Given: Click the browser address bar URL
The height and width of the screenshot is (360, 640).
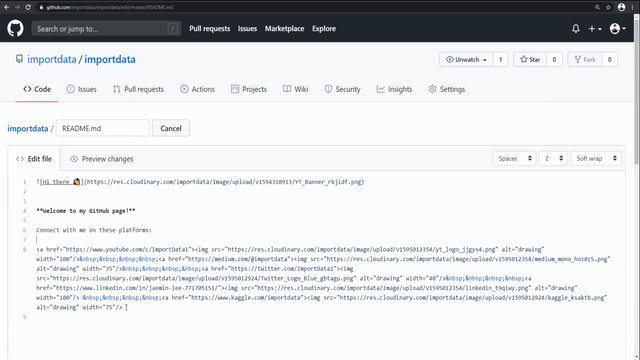Looking at the screenshot, I should pos(109,7).
